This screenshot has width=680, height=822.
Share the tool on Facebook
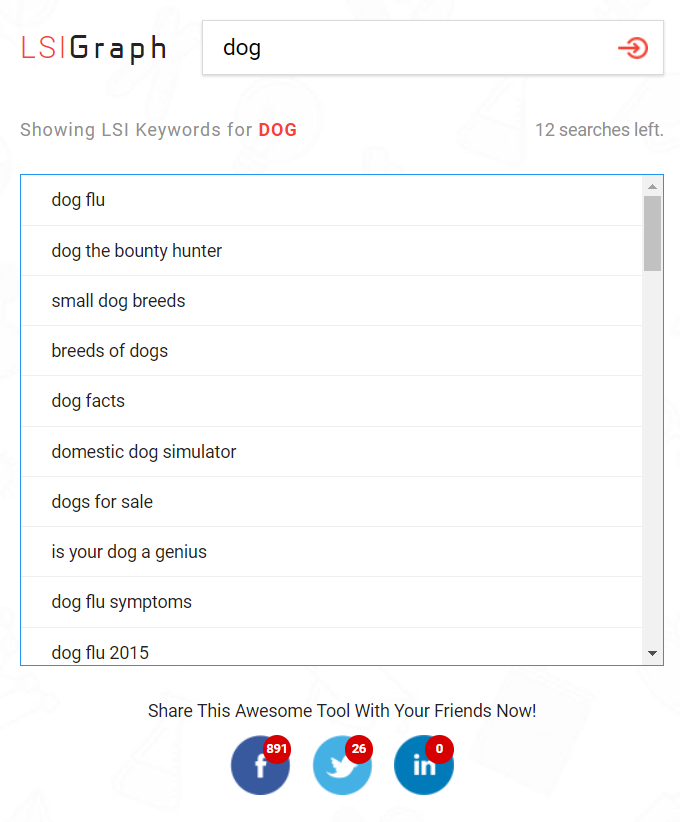(x=260, y=765)
